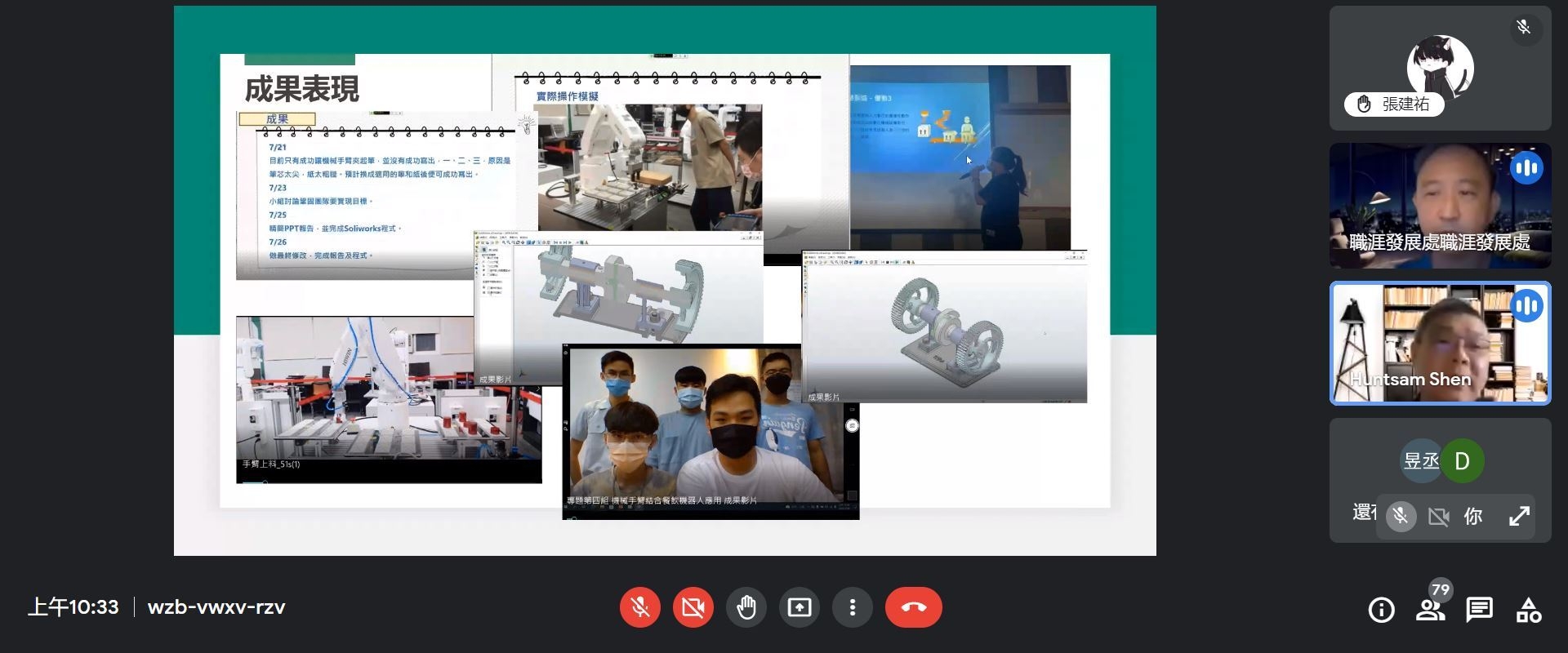Turn on the camera in bottom bar
Viewport: 1568px width, 653px height.
coord(693,607)
